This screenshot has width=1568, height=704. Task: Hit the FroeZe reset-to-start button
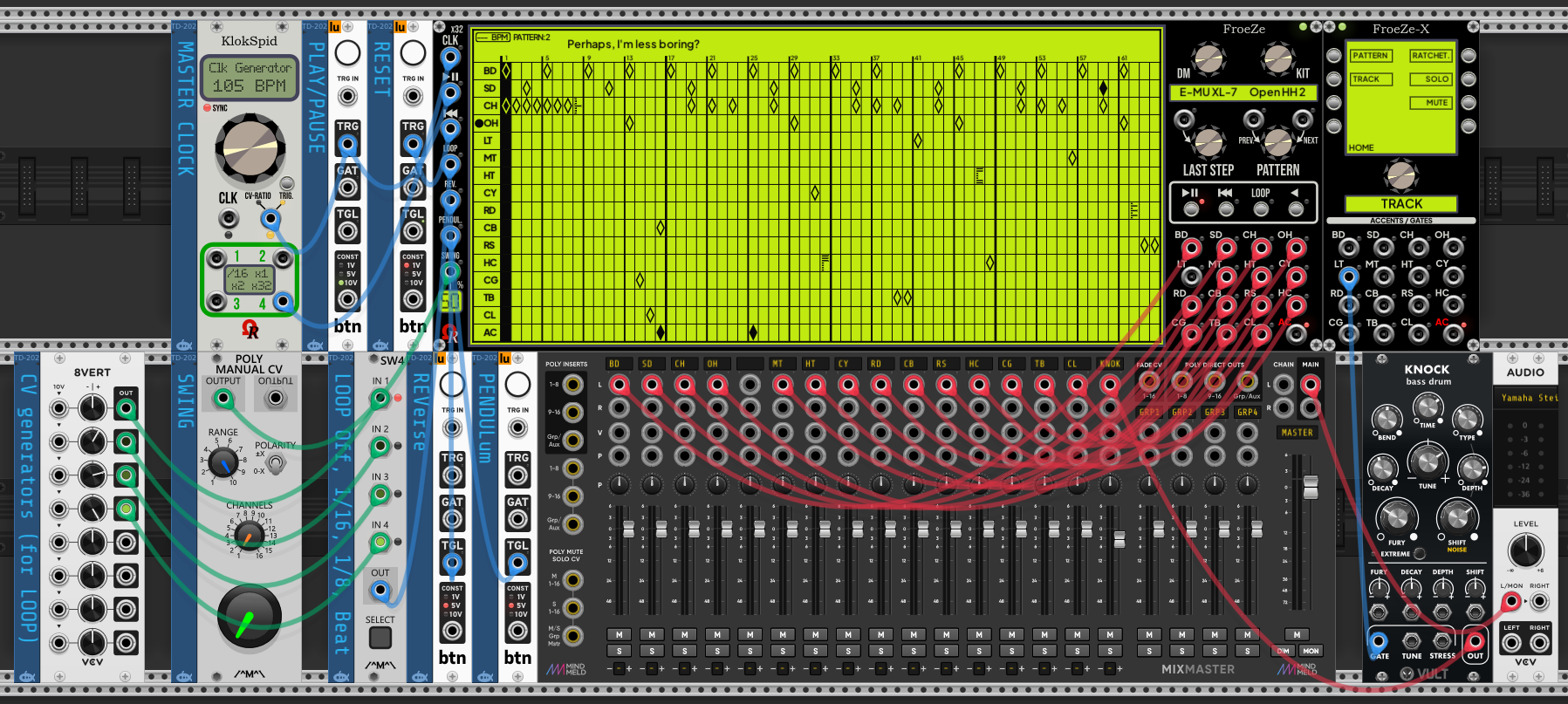point(1226,209)
